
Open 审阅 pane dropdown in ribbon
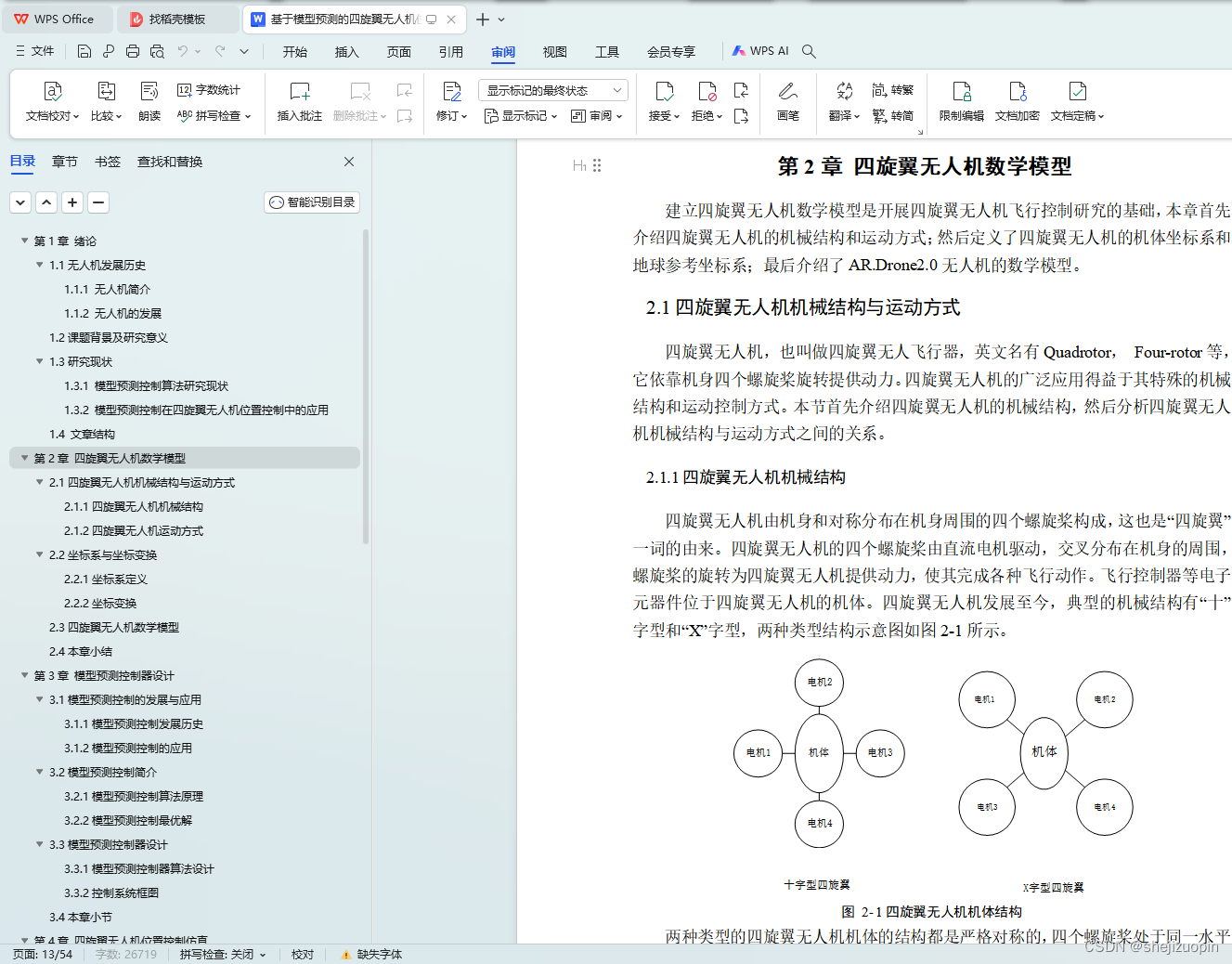pos(596,116)
